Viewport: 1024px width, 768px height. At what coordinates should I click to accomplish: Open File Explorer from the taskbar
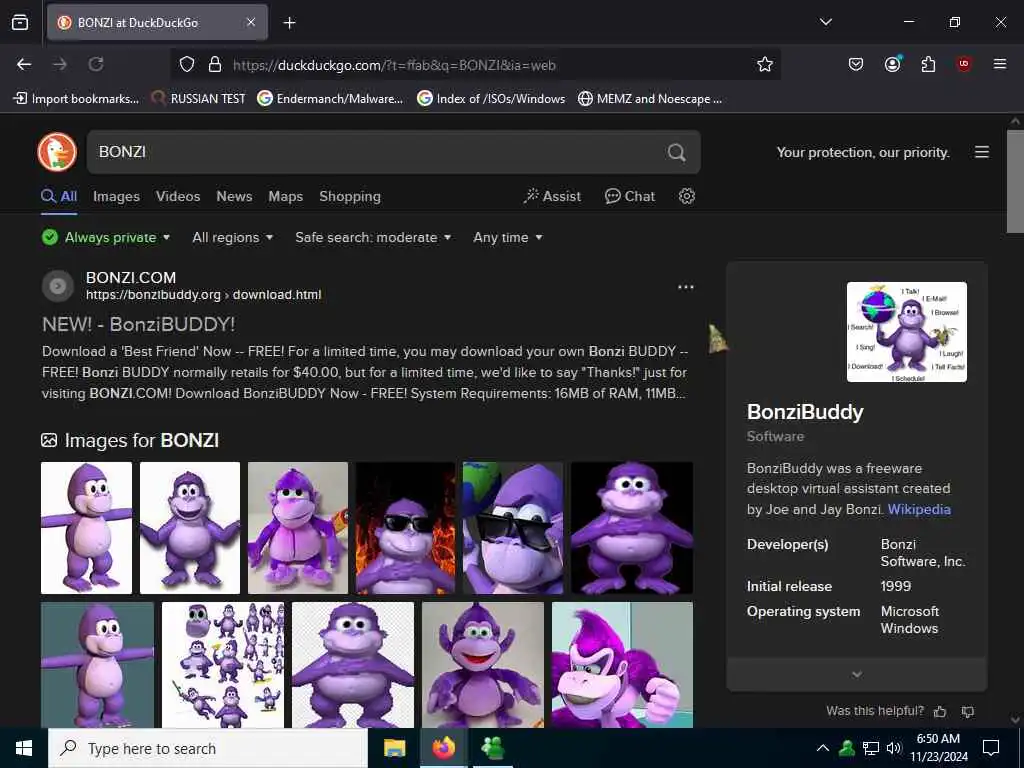394,748
